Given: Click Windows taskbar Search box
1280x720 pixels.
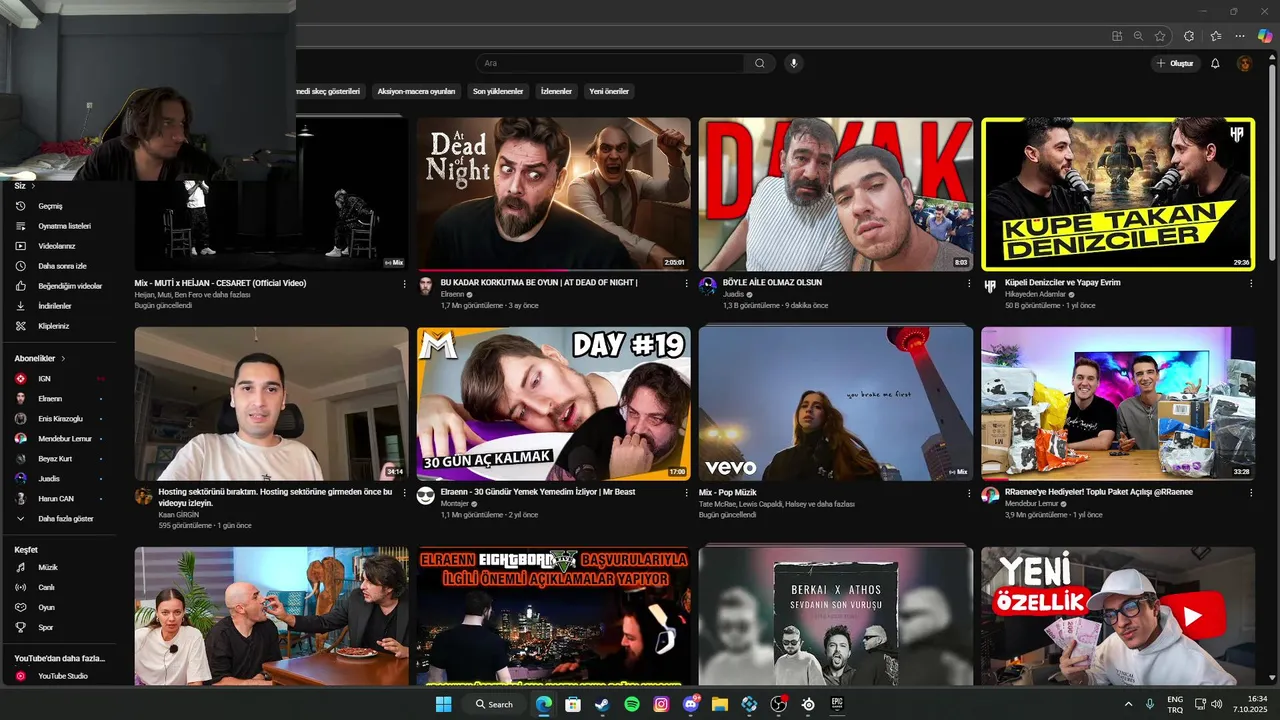Looking at the screenshot, I should click(x=495, y=704).
